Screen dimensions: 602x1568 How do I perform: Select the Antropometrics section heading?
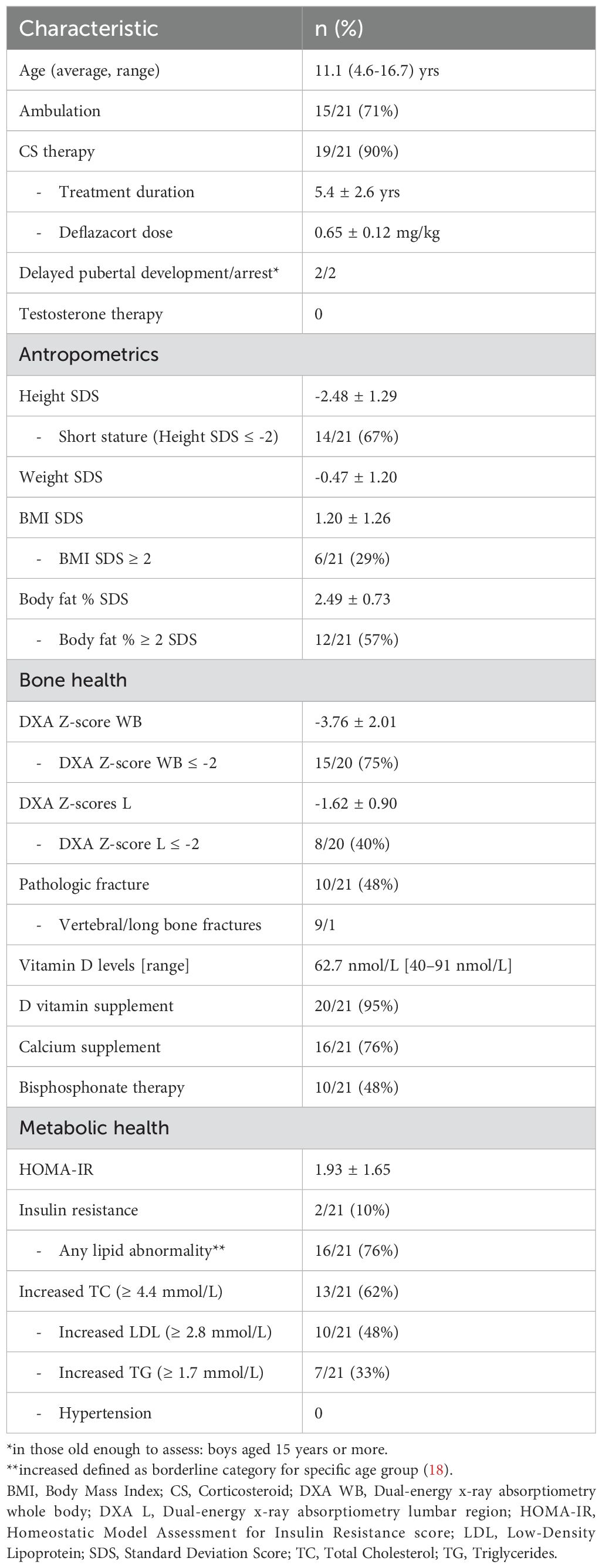[x=89, y=354]
